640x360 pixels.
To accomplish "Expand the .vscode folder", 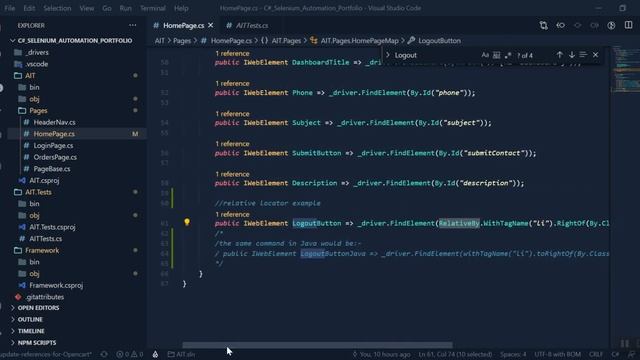I will 36,64.
